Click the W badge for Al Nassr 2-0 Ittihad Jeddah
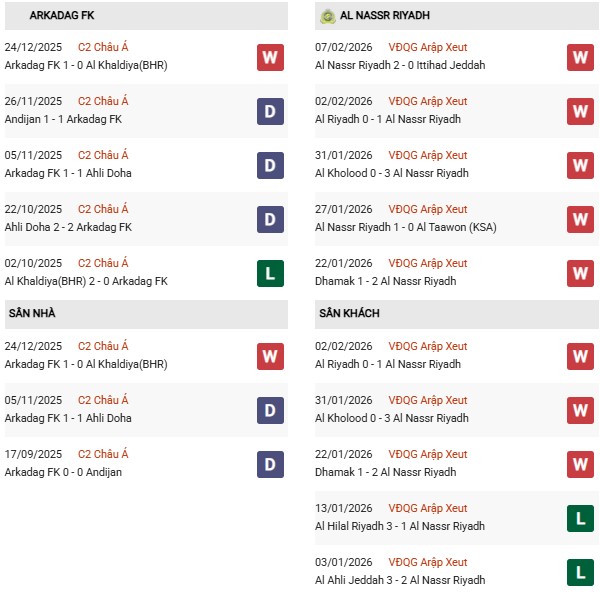Image resolution: width=600 pixels, height=594 pixels. point(580,57)
